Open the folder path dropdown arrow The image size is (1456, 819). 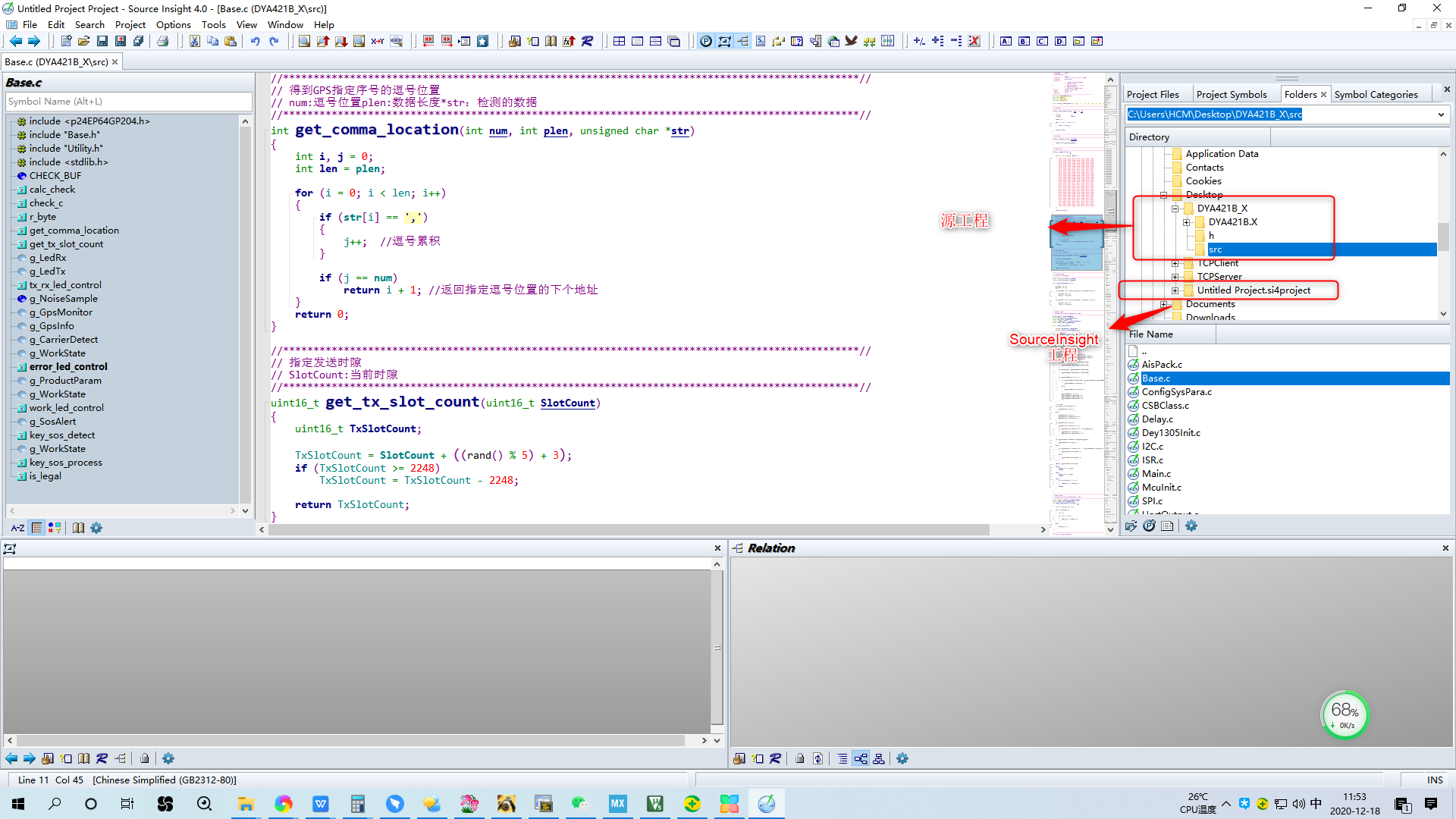tap(1441, 115)
